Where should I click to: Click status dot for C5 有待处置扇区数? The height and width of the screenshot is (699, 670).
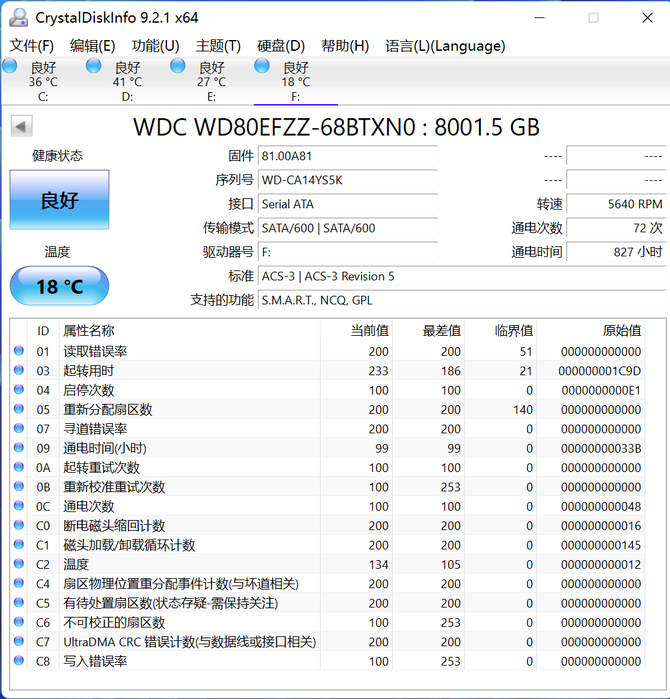tap(19, 603)
